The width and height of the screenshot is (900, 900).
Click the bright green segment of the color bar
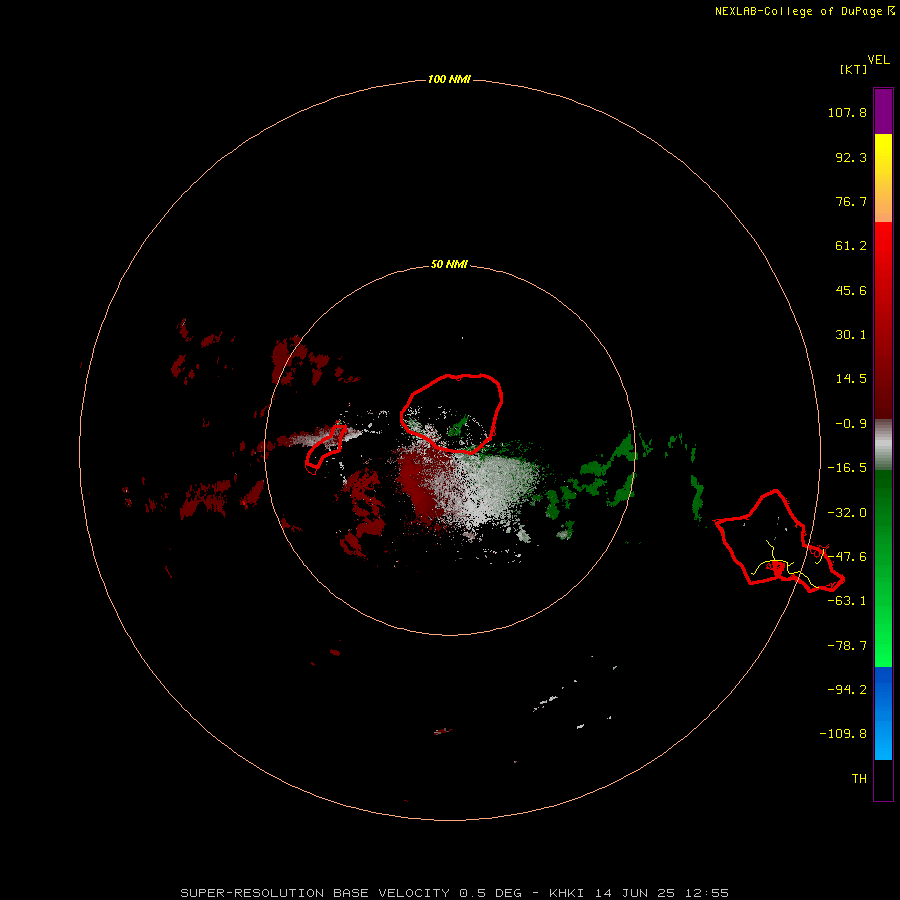883,568
